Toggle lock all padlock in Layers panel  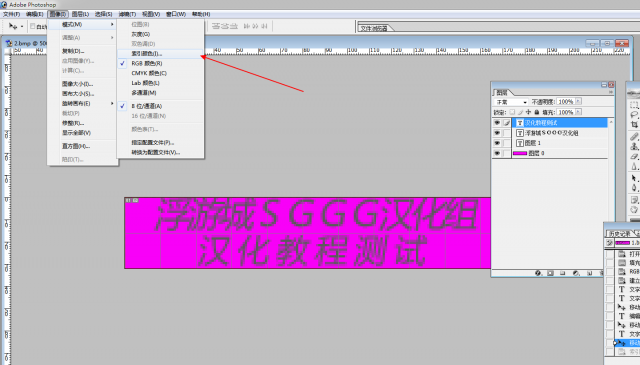pyautogui.click(x=537, y=112)
